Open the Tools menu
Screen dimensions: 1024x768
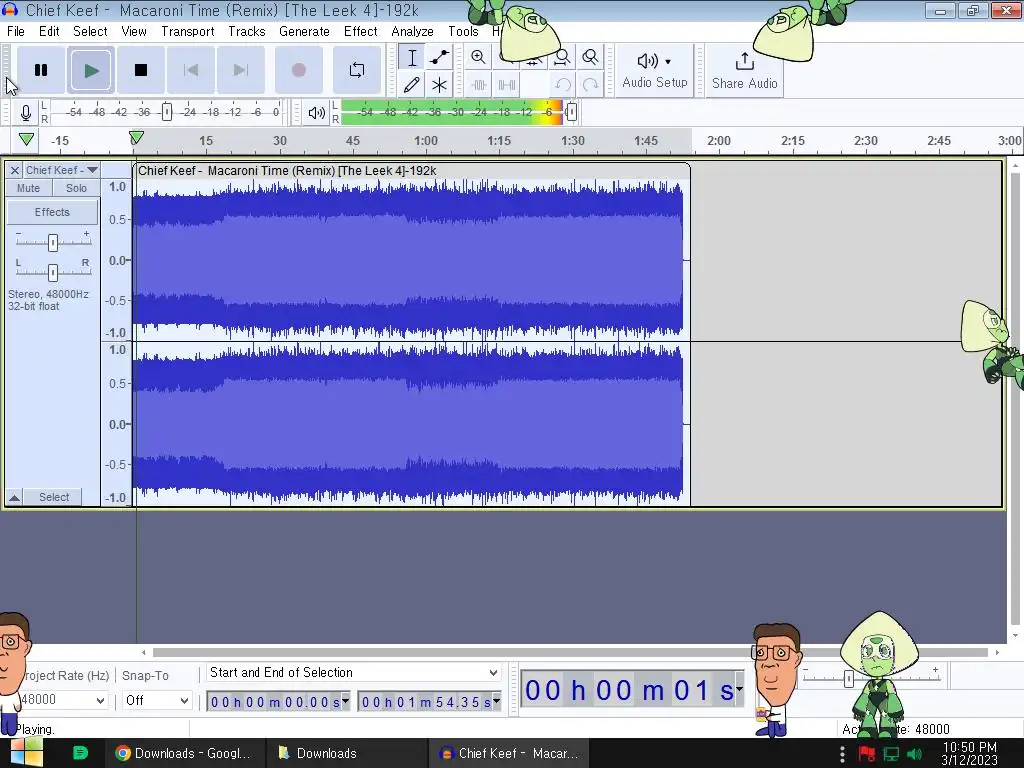pos(463,31)
